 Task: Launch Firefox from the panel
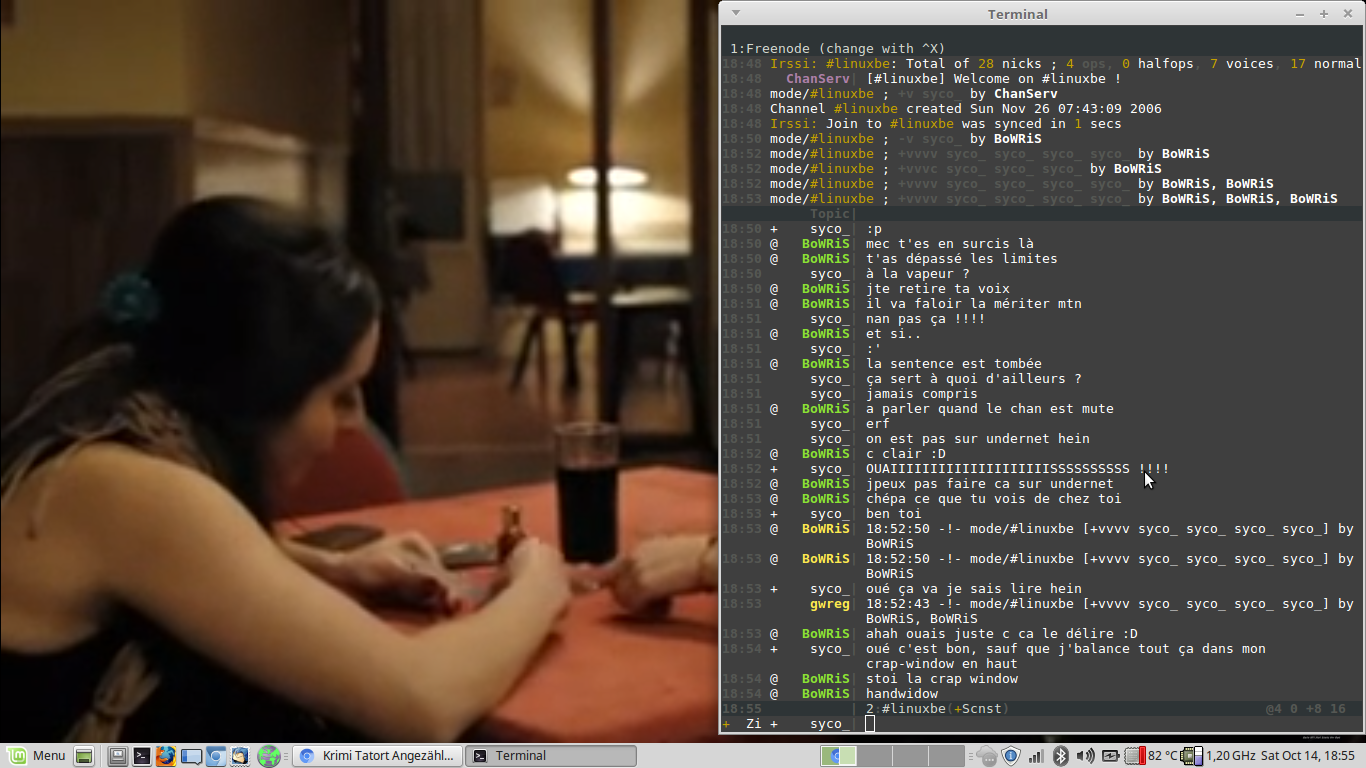(166, 756)
